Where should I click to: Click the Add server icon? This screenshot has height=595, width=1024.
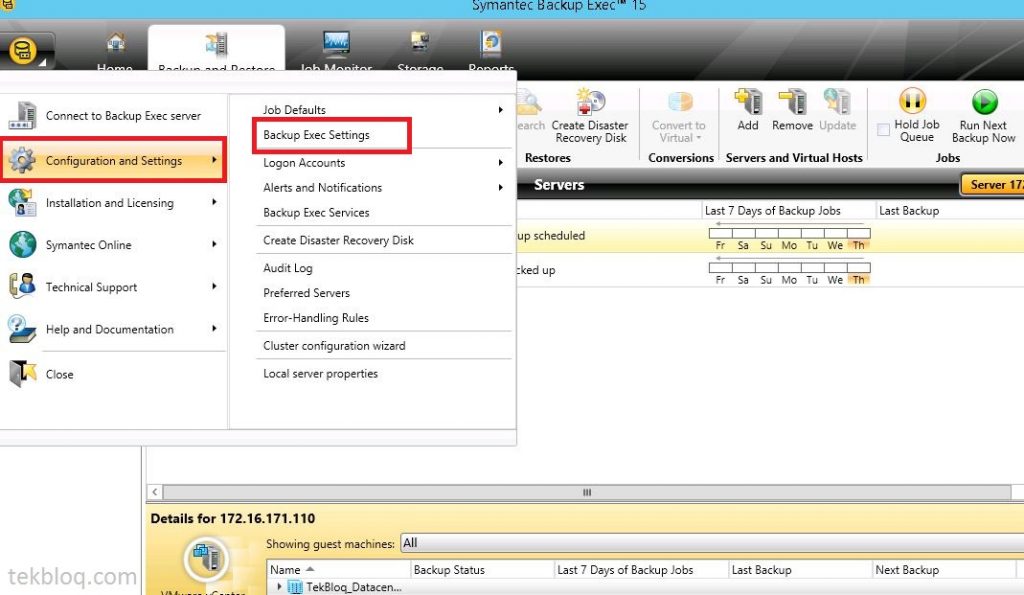coord(748,102)
